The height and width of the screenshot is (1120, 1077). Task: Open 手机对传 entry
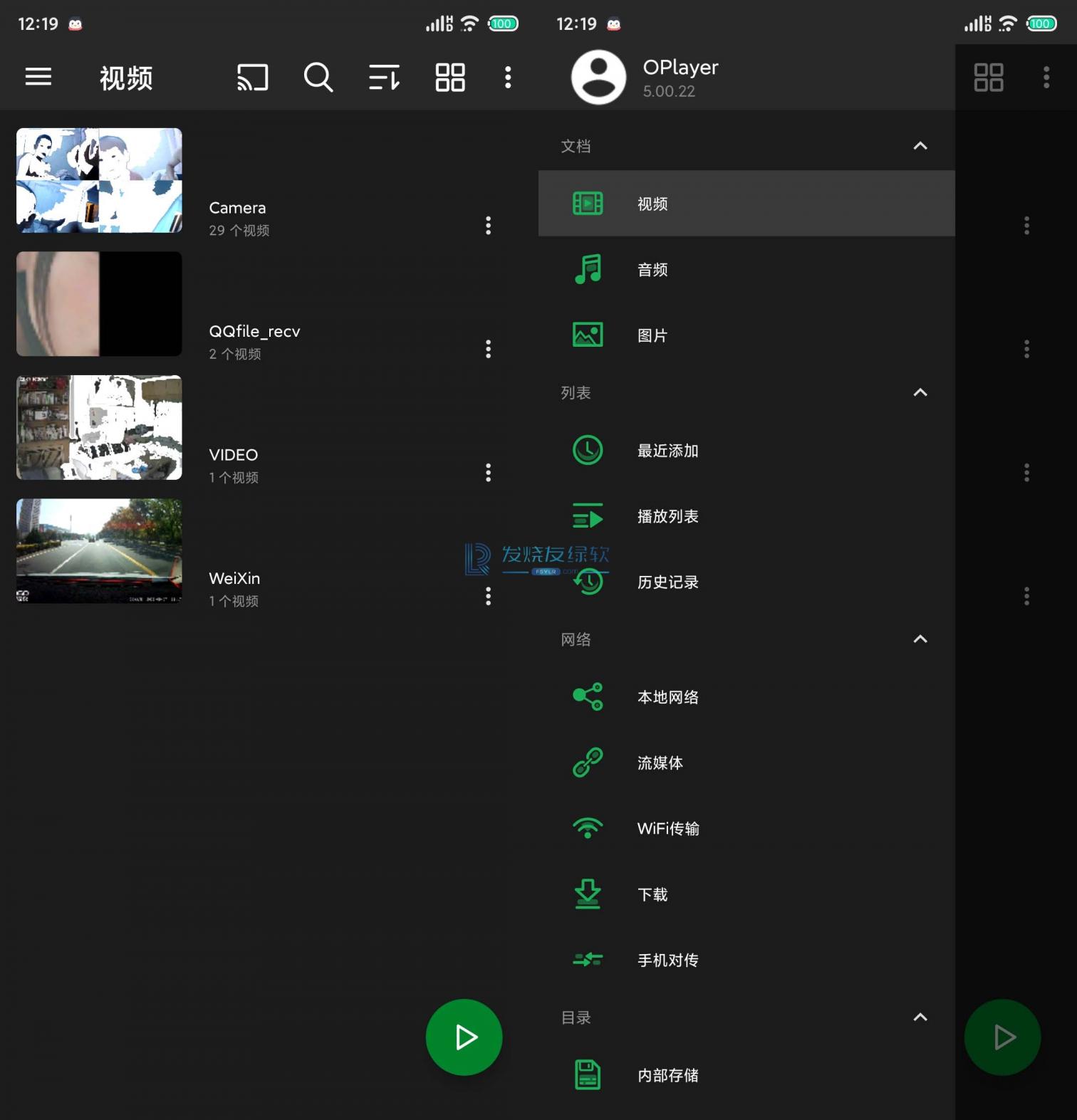tap(746, 960)
